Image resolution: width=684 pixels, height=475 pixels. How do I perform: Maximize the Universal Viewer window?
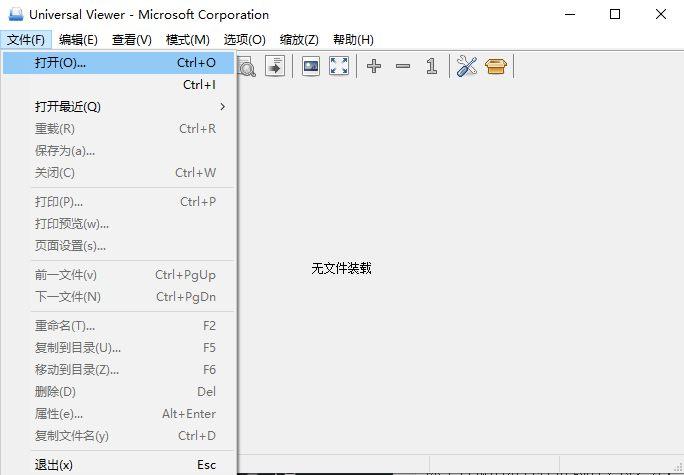pos(615,14)
